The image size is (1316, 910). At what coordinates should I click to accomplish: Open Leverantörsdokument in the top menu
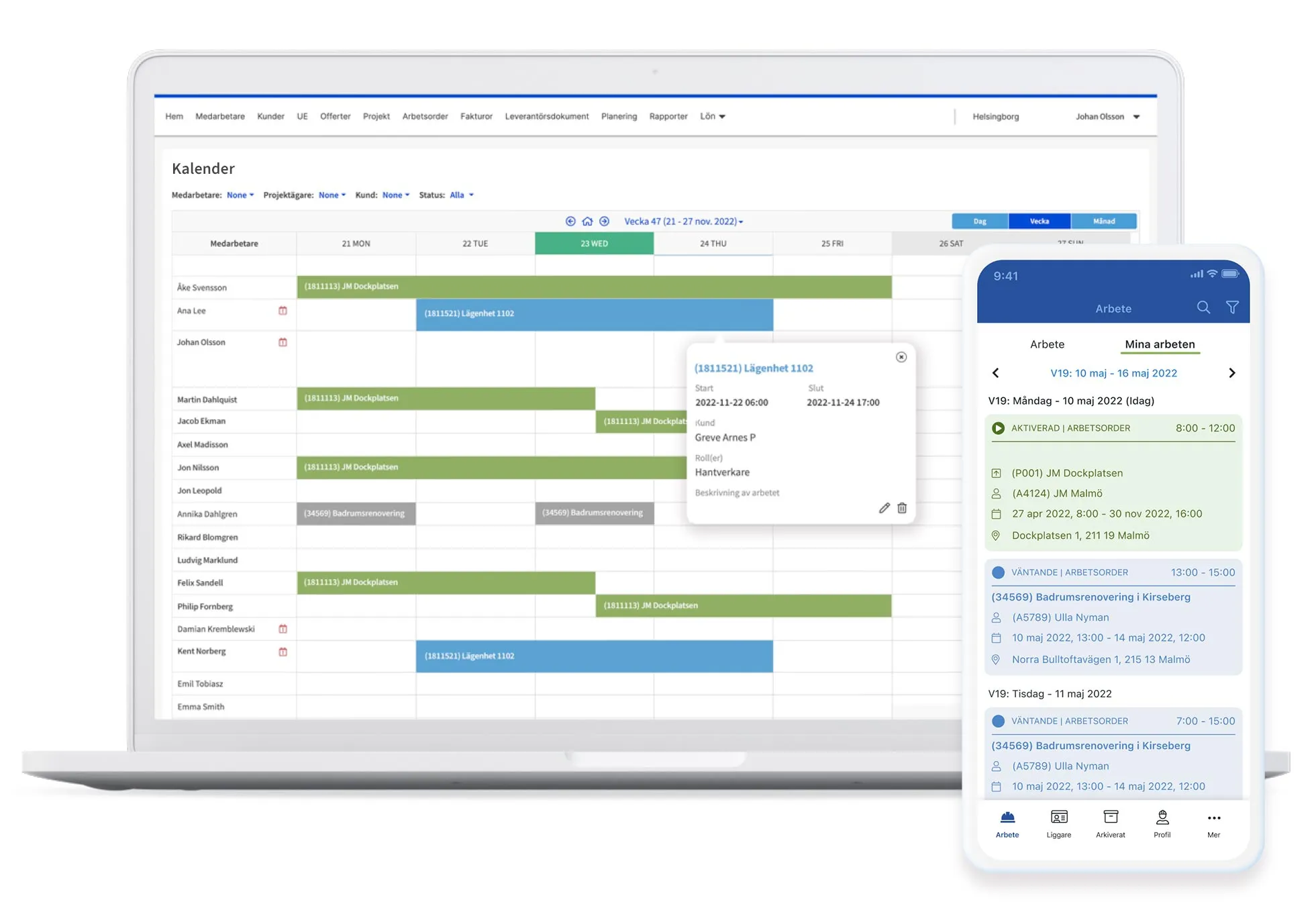(x=547, y=116)
